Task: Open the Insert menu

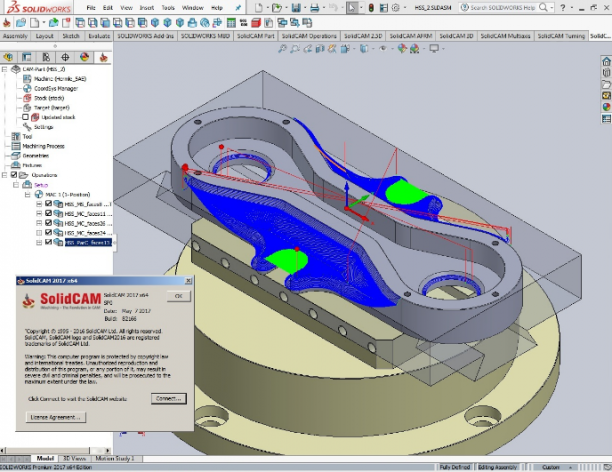Action: pos(147,7)
